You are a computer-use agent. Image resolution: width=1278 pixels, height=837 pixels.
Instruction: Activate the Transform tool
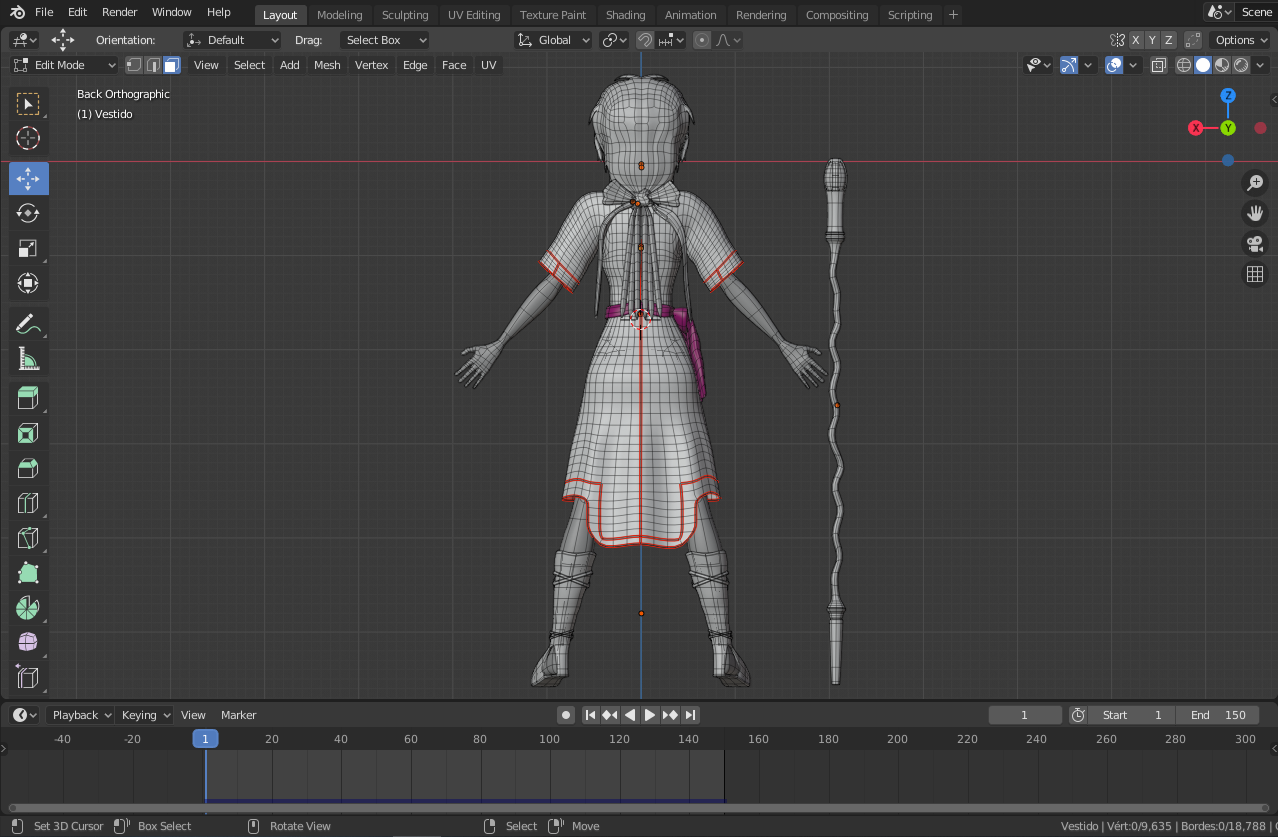click(x=28, y=283)
